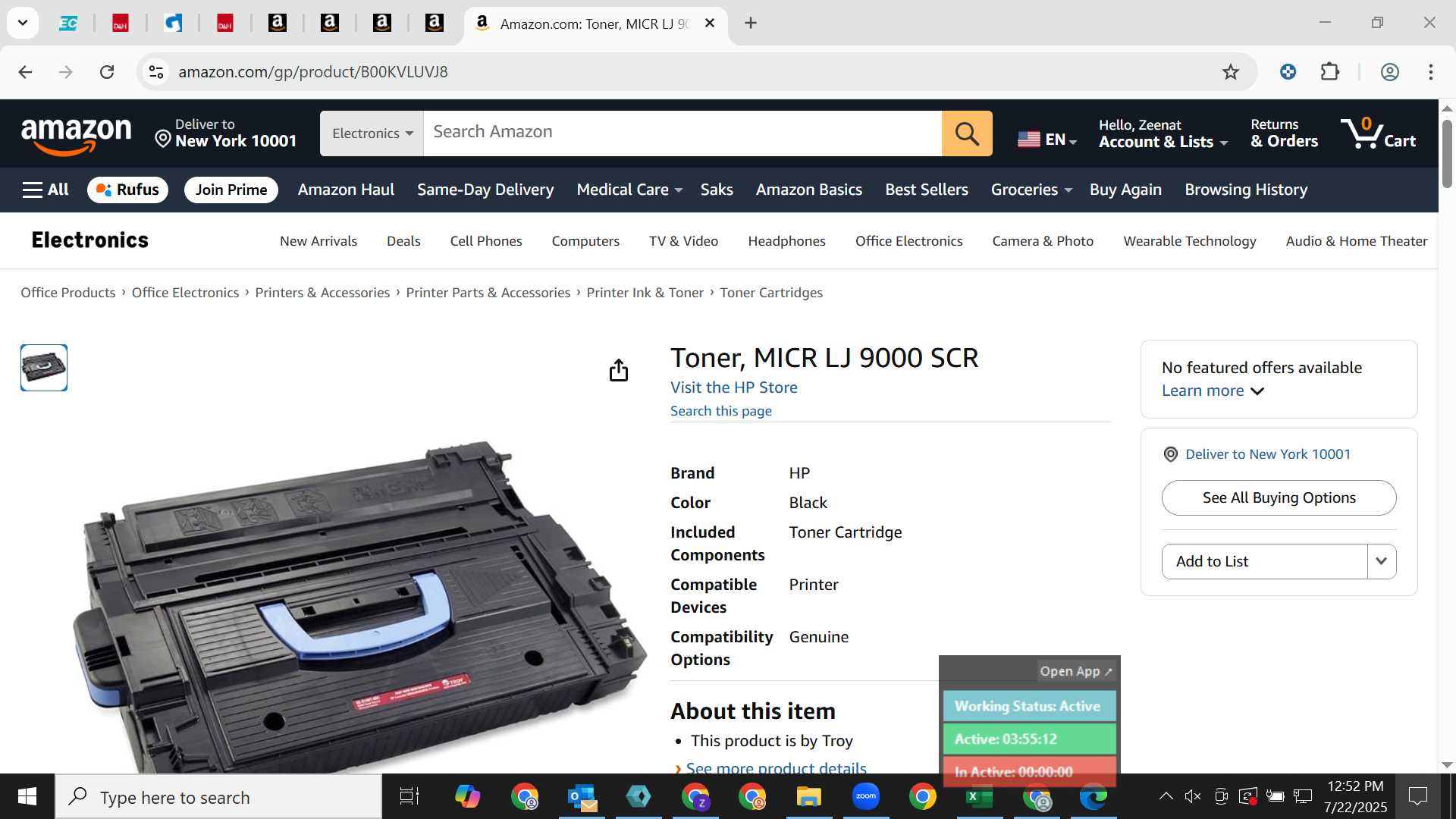Toggle the taskbar speaker mute icon
Screen dimensions: 1456x819
(1193, 796)
